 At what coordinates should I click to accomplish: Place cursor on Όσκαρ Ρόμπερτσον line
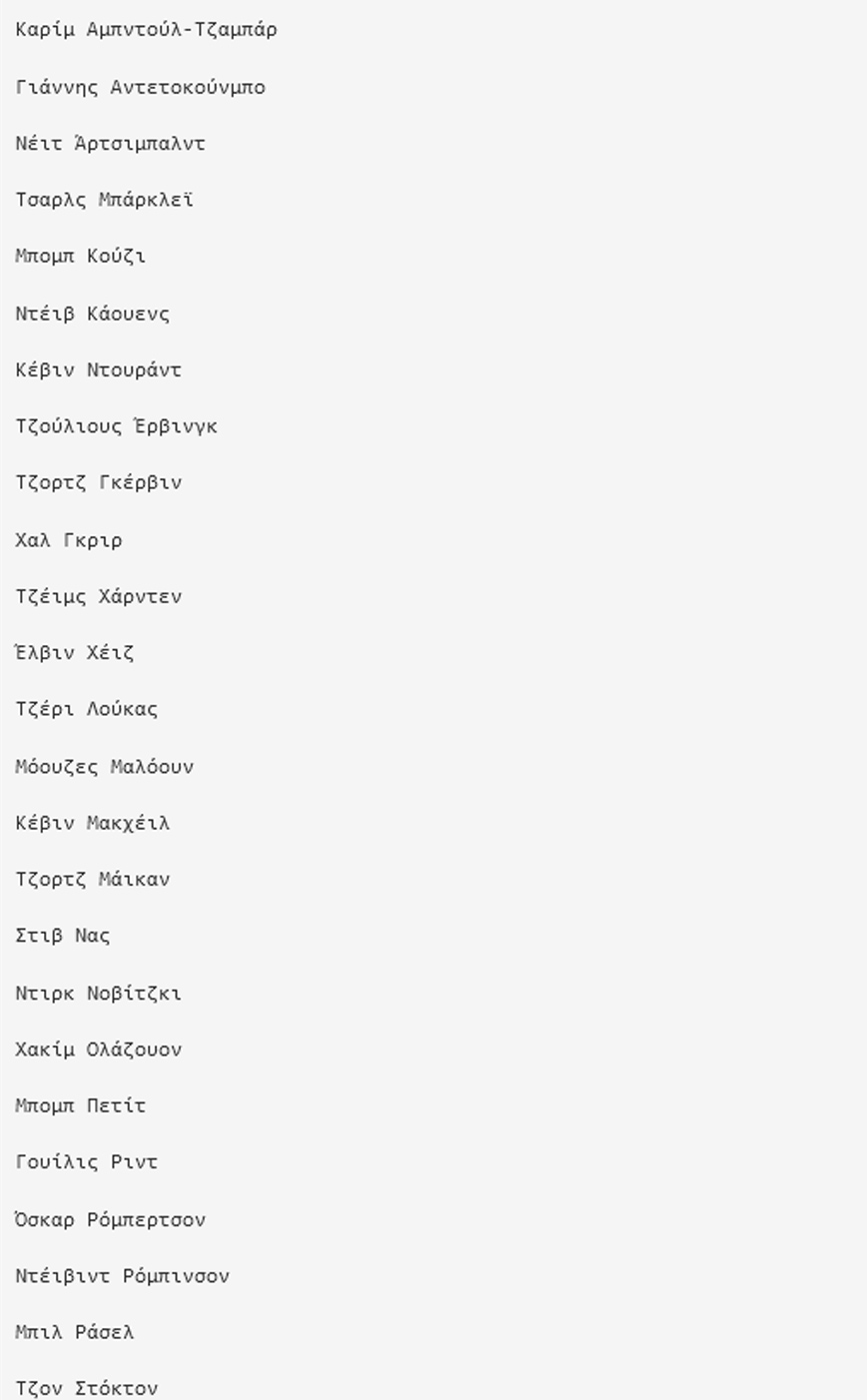click(x=110, y=1220)
